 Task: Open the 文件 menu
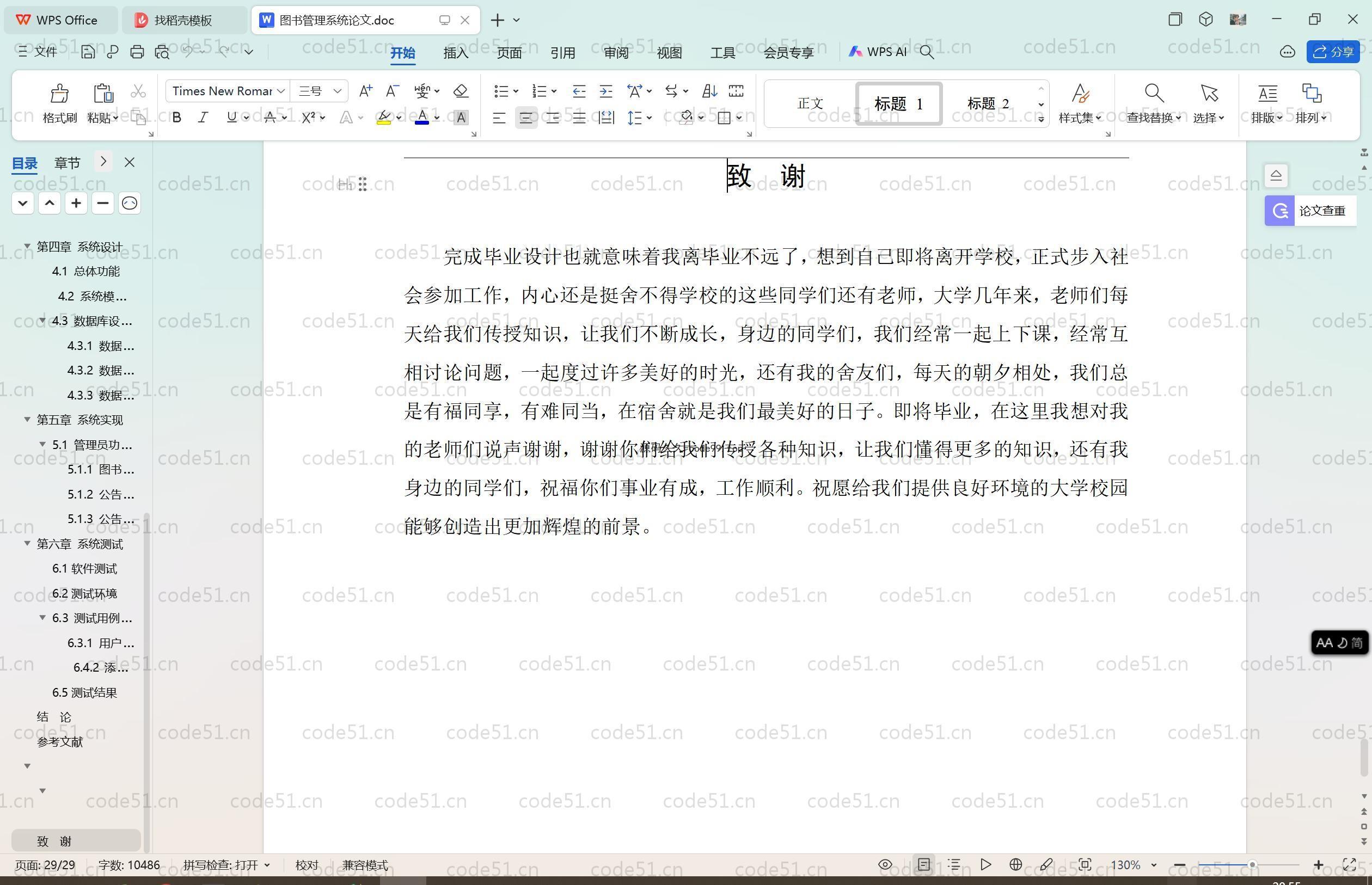point(38,52)
